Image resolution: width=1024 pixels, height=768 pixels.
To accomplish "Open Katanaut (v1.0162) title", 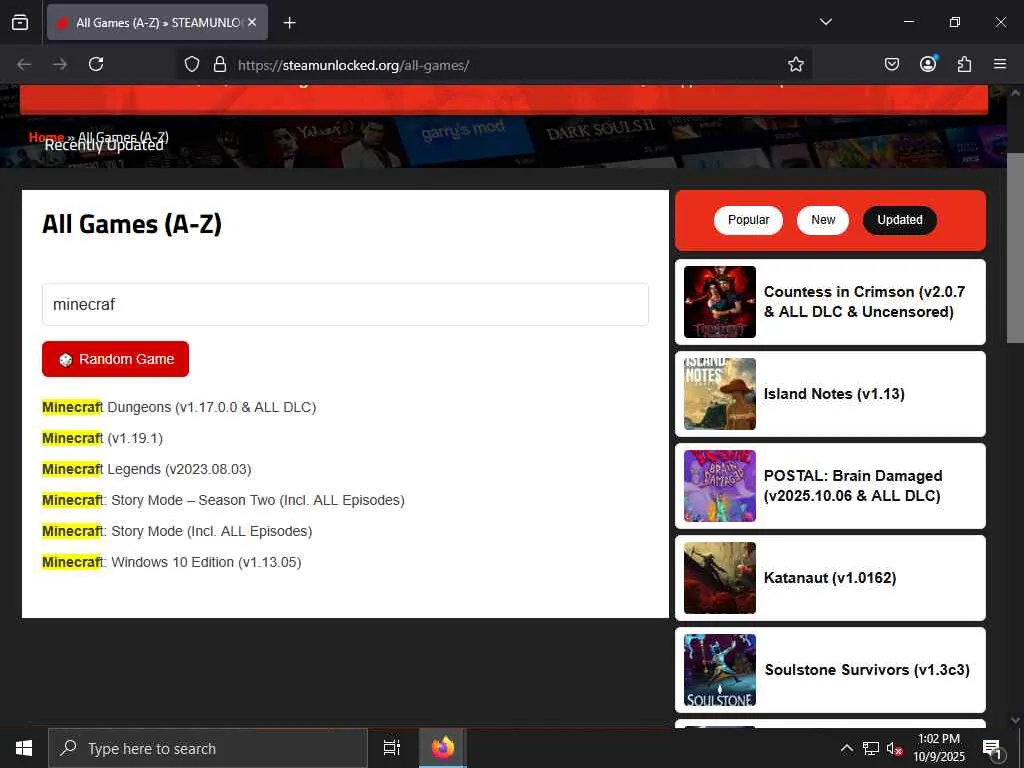I will coord(830,578).
